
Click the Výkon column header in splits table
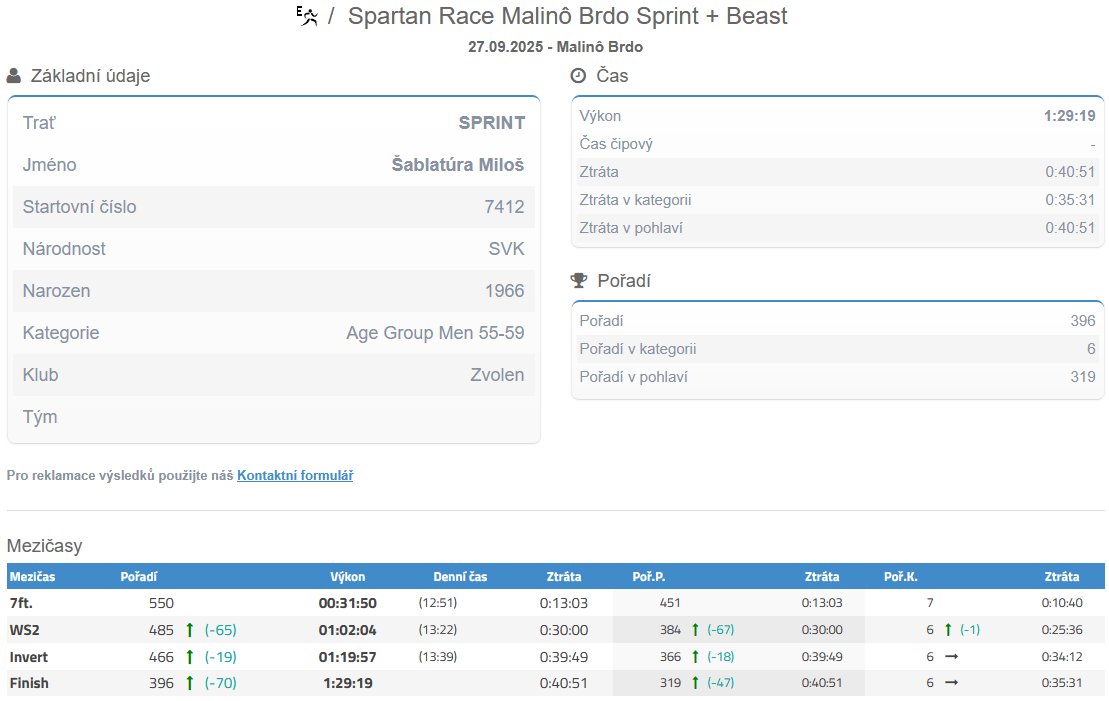[x=348, y=577]
